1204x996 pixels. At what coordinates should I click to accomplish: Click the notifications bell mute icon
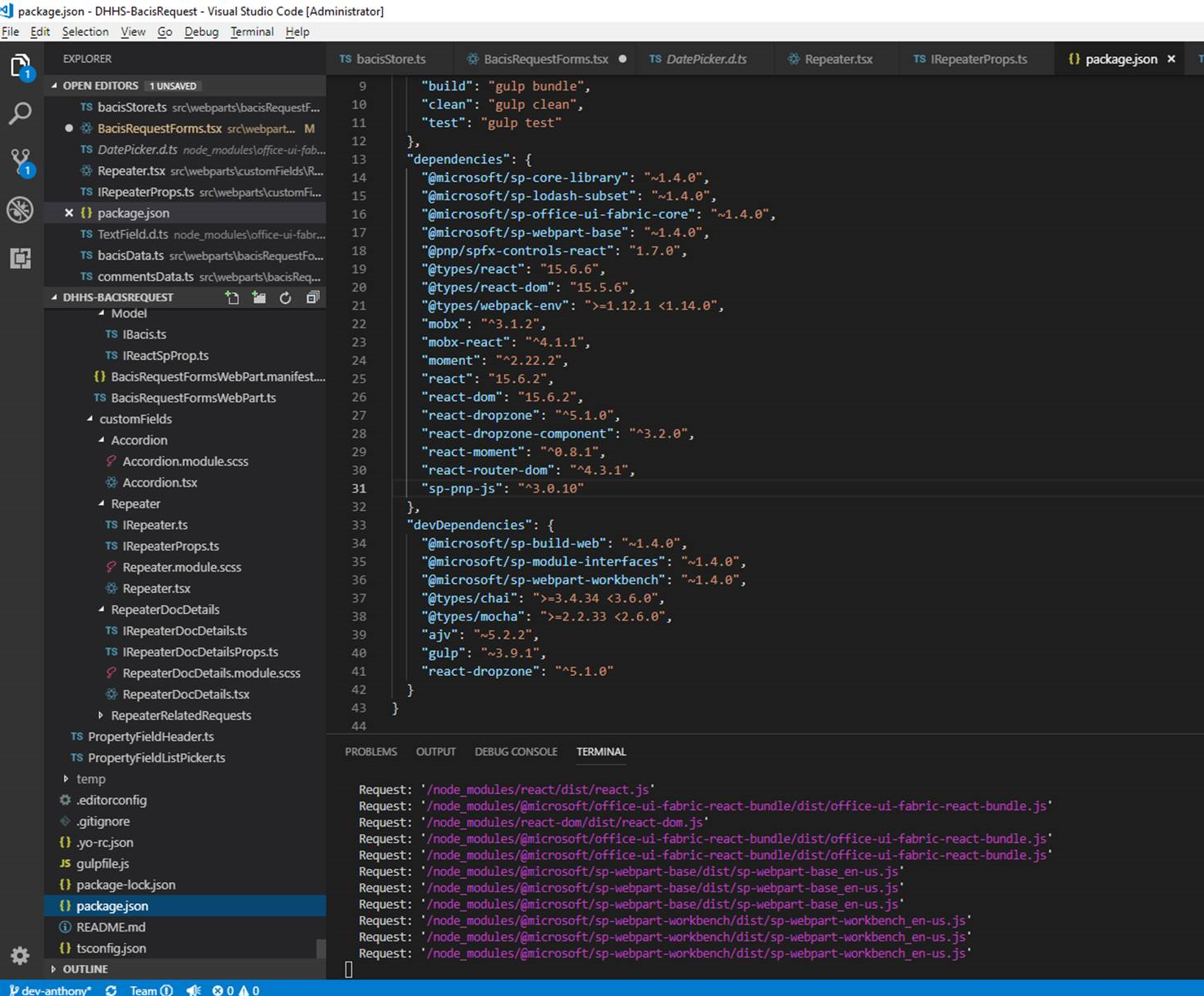[193, 990]
